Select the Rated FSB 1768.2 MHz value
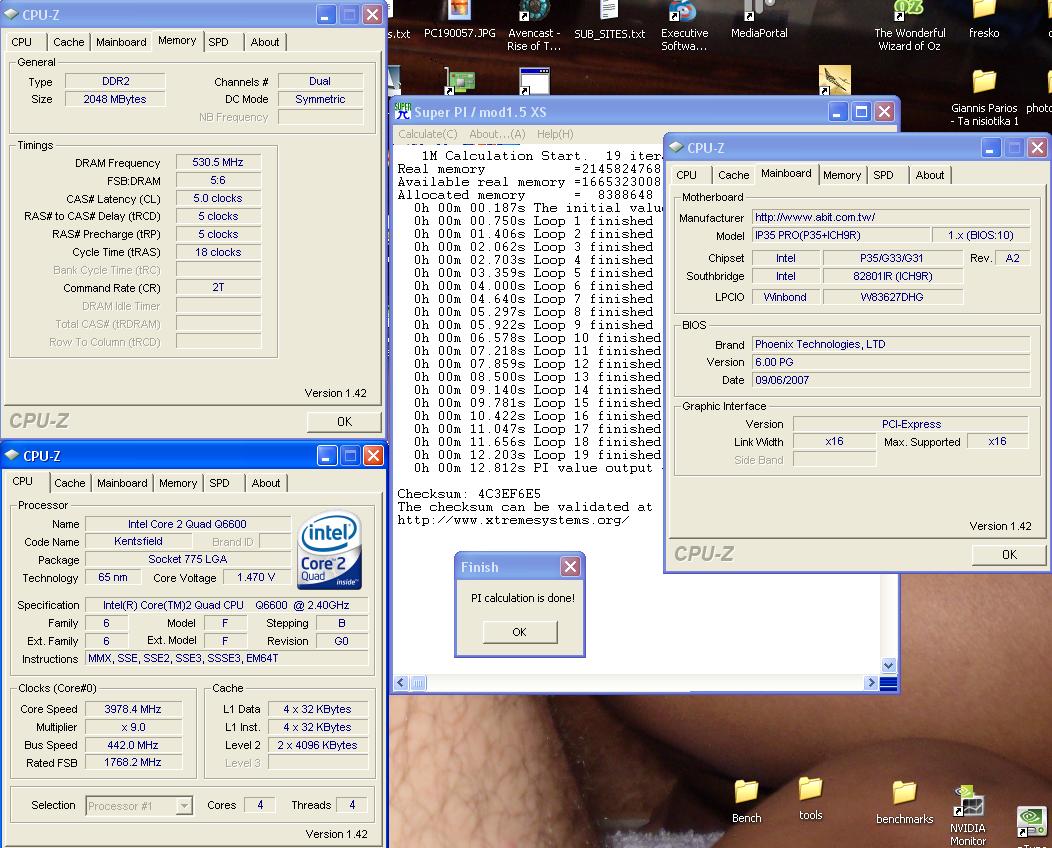Screen dimensions: 1052x848 [133, 762]
